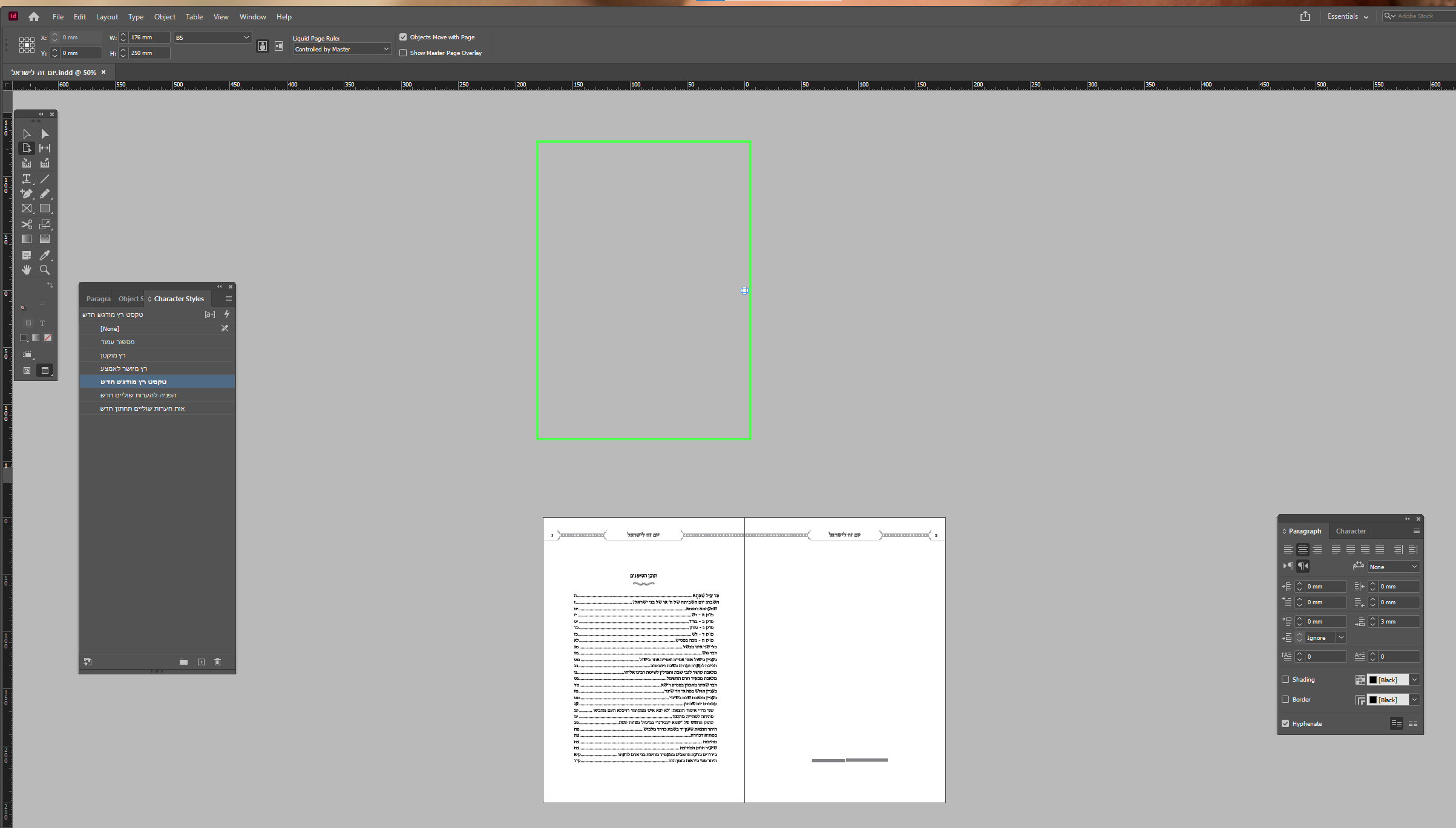Disable Objects Move with Page checkbox
The image size is (1456, 828).
pos(403,37)
